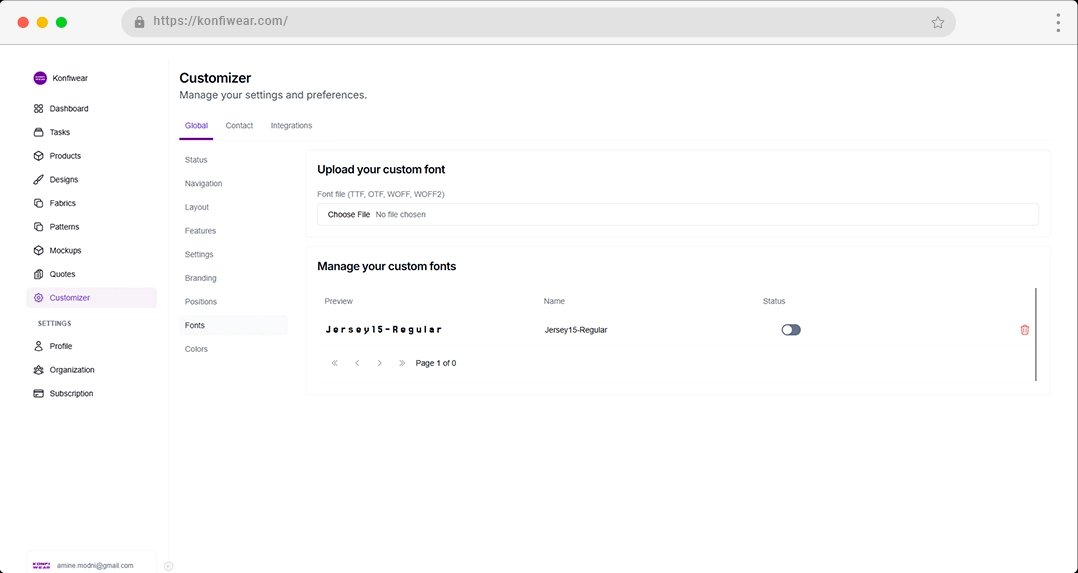
Task: Click the Name column header
Action: 554,301
